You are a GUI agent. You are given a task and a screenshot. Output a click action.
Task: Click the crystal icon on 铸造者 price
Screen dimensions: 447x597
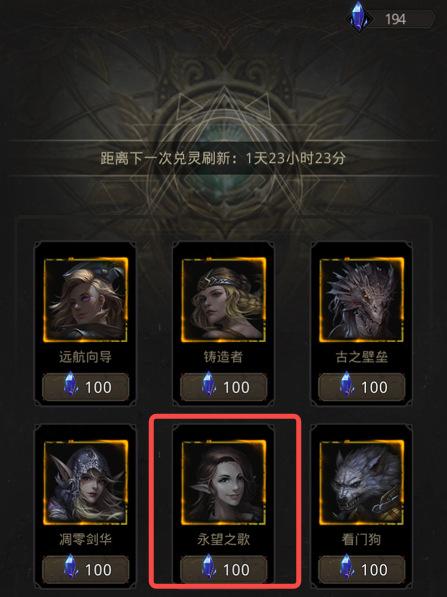[209, 384]
